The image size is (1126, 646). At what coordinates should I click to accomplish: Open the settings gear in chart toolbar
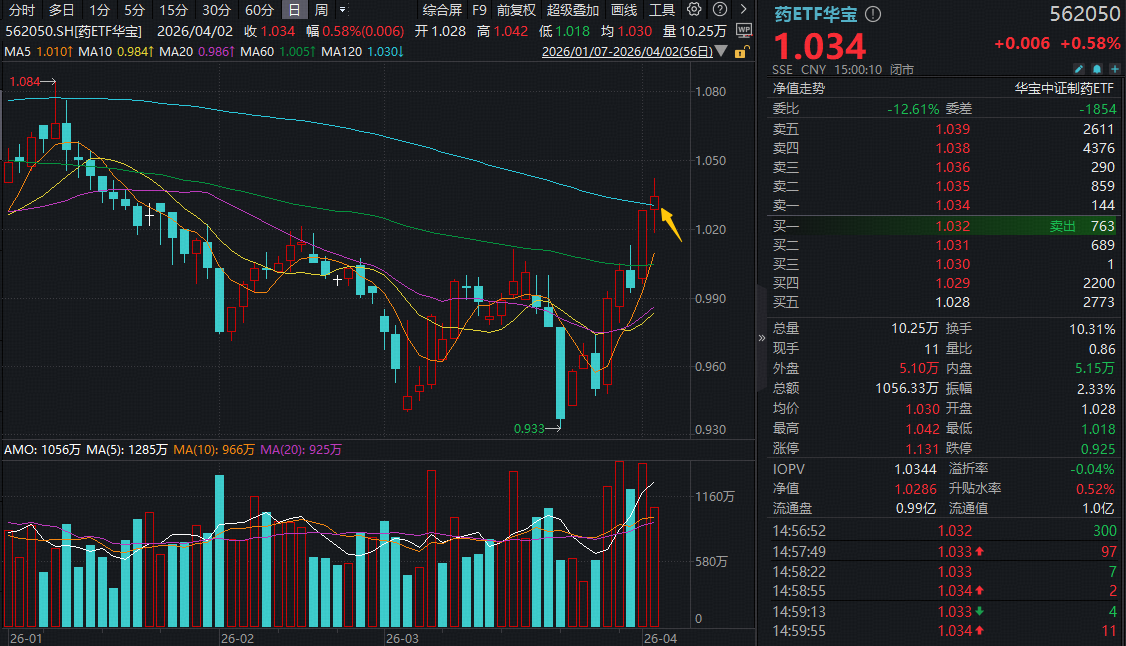pyautogui.click(x=694, y=10)
